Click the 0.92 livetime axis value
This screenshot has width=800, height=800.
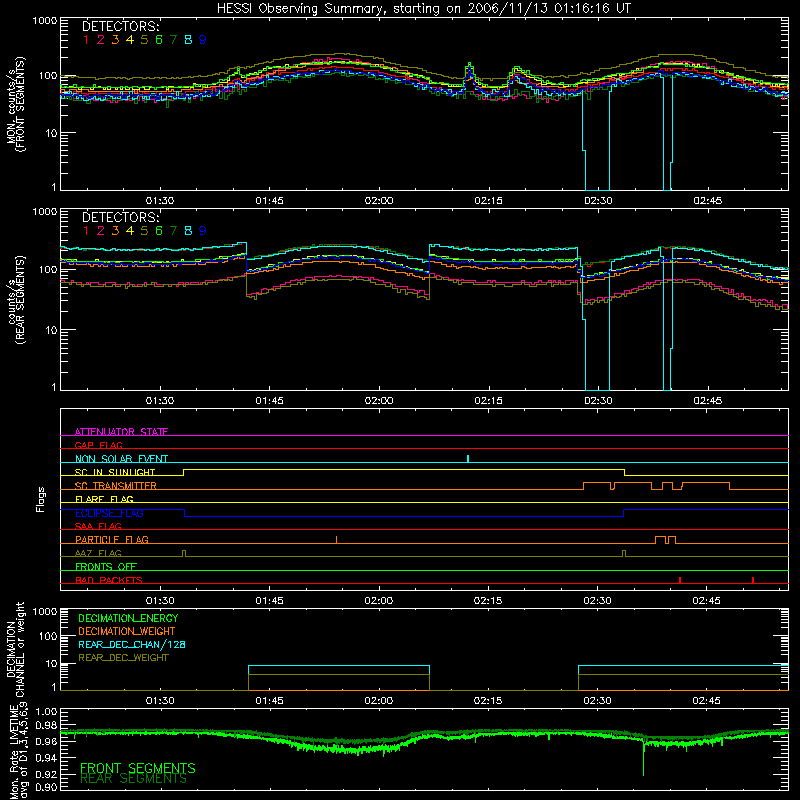tap(46, 774)
